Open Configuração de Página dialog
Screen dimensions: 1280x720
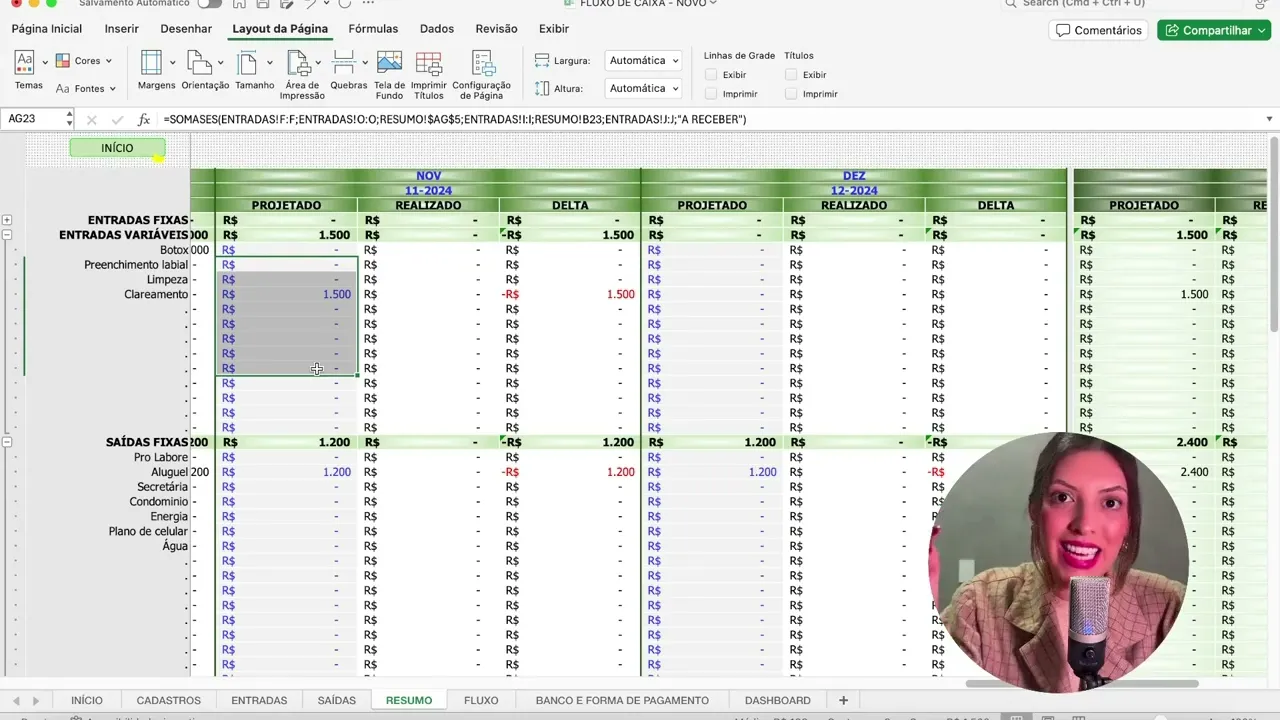482,74
